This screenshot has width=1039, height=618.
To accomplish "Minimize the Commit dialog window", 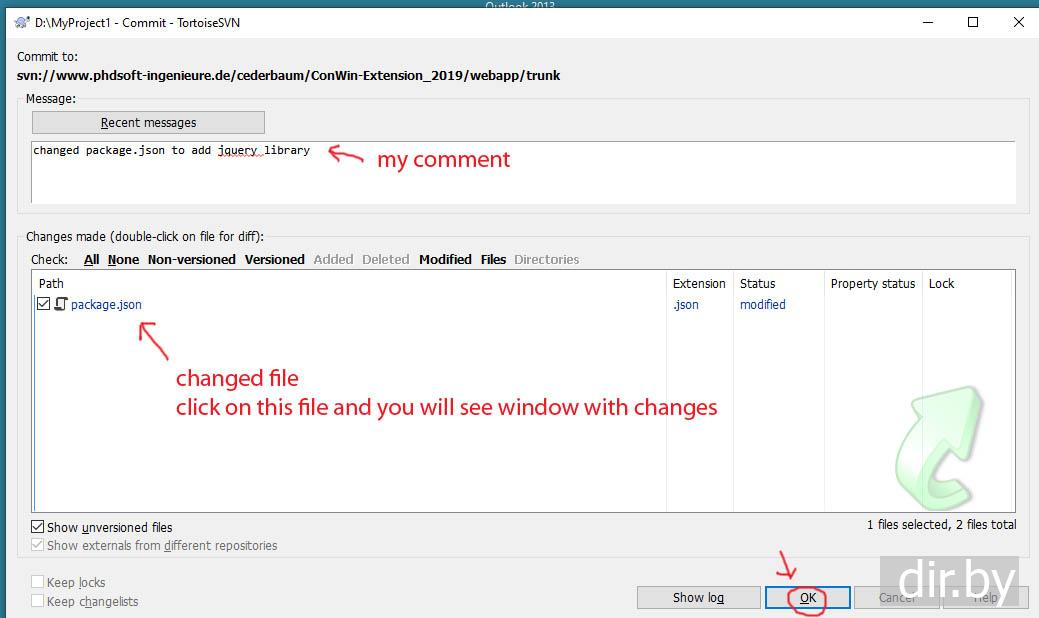I will click(928, 23).
